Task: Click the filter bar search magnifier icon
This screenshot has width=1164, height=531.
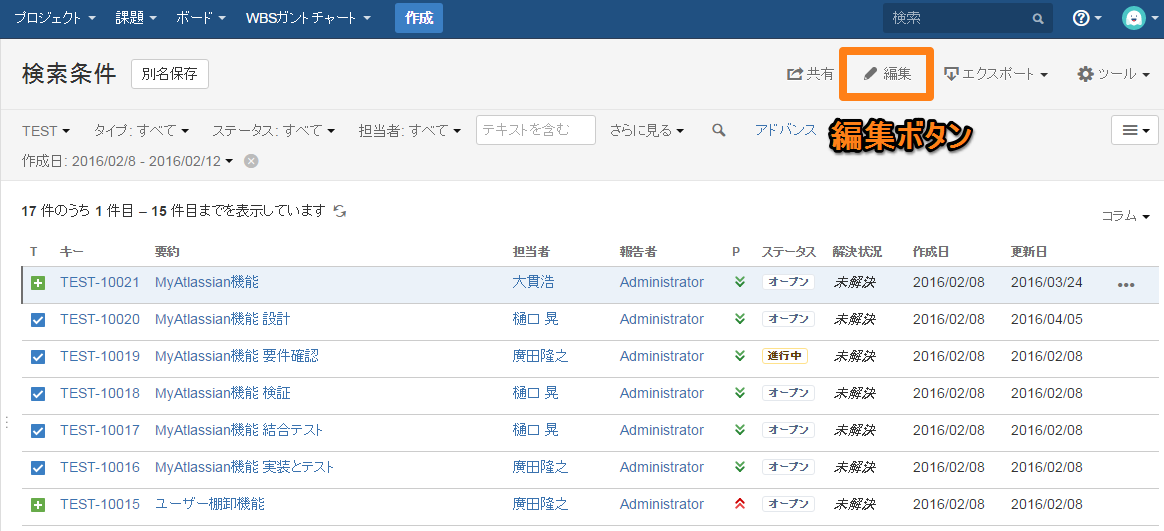Action: [719, 130]
